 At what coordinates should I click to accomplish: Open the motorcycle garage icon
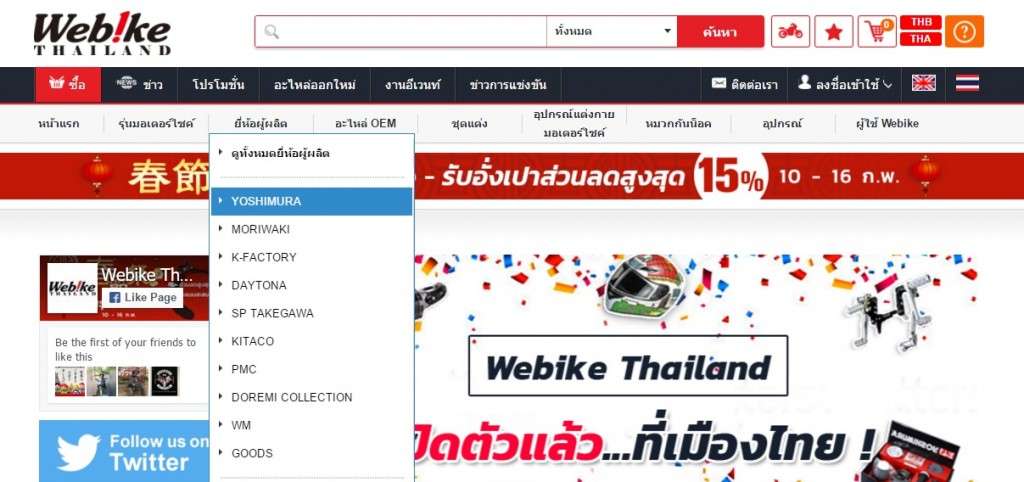coord(790,31)
